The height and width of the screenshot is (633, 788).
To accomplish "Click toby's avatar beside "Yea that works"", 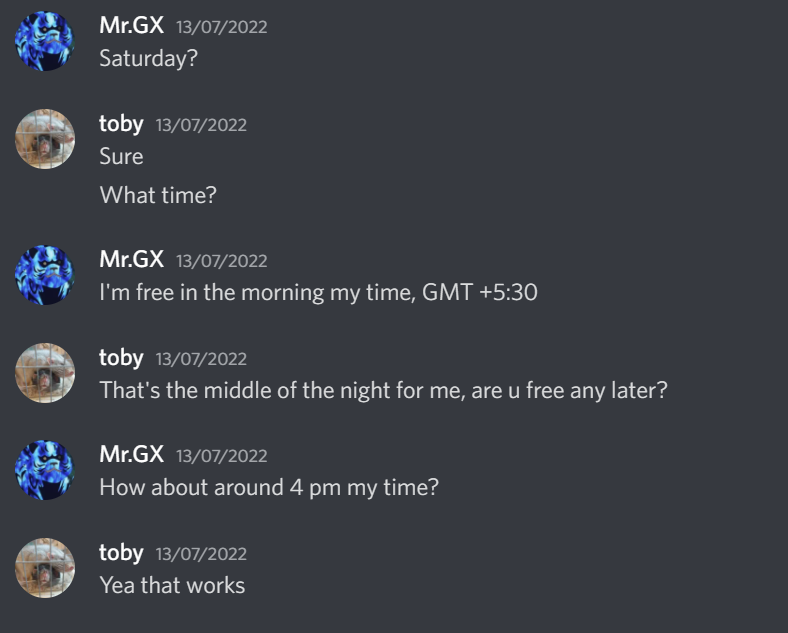I will tap(45, 568).
